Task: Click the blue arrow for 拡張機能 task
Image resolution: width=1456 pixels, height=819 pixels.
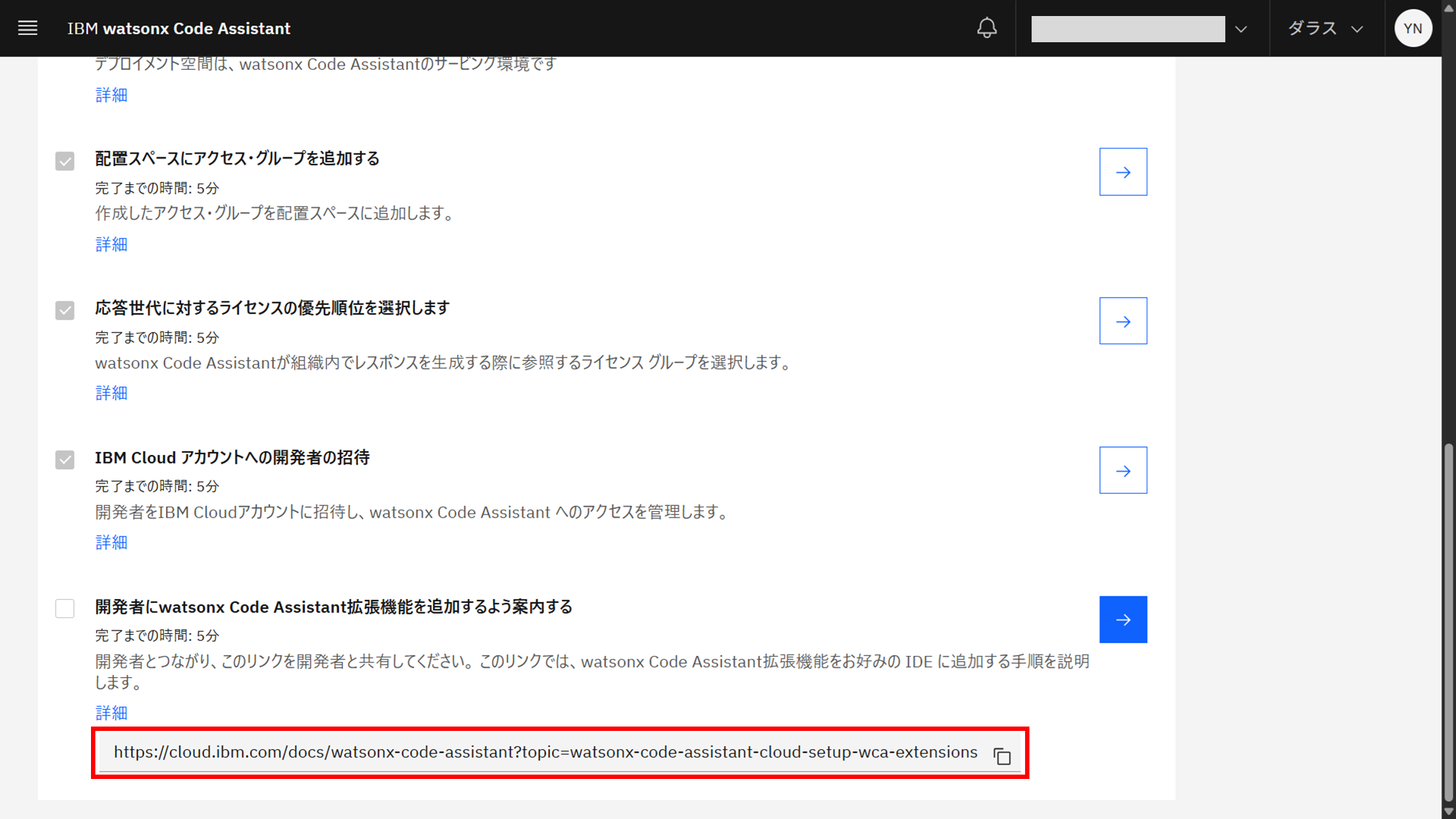Action: [1123, 620]
